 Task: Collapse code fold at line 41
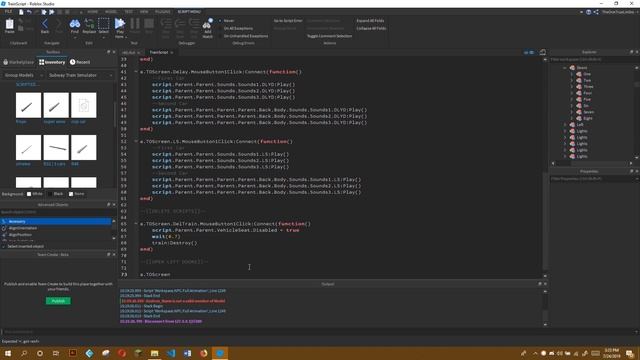click(x=136, y=72)
